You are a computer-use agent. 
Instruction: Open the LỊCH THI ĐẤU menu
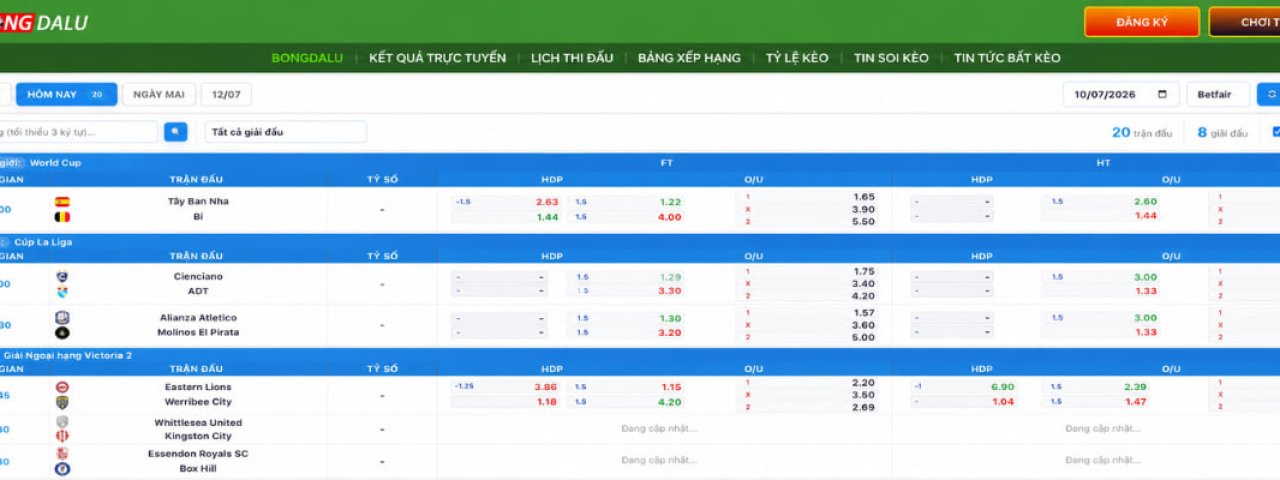pyautogui.click(x=572, y=58)
